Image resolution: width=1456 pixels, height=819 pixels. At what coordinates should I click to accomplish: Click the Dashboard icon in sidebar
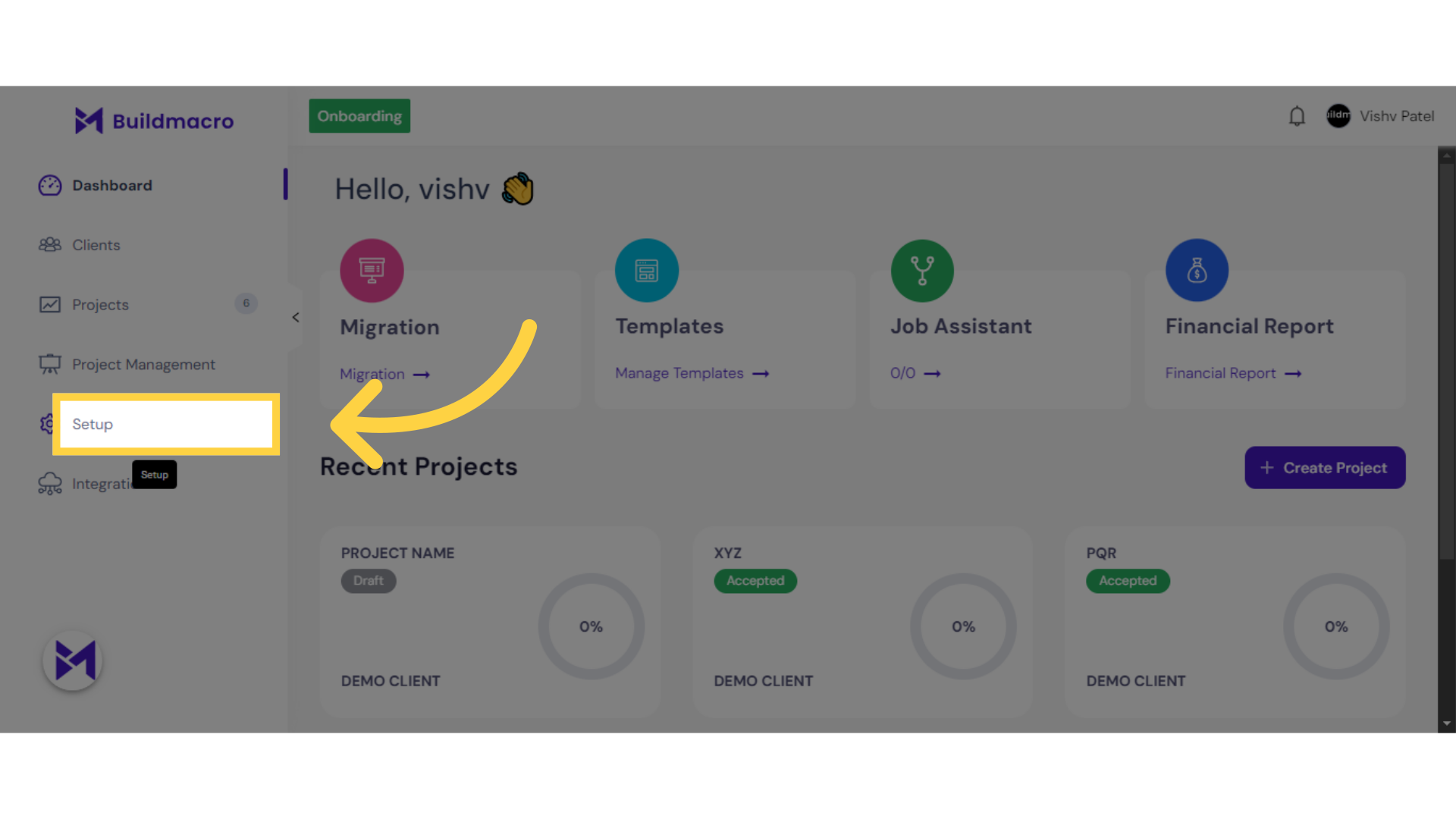(x=49, y=184)
